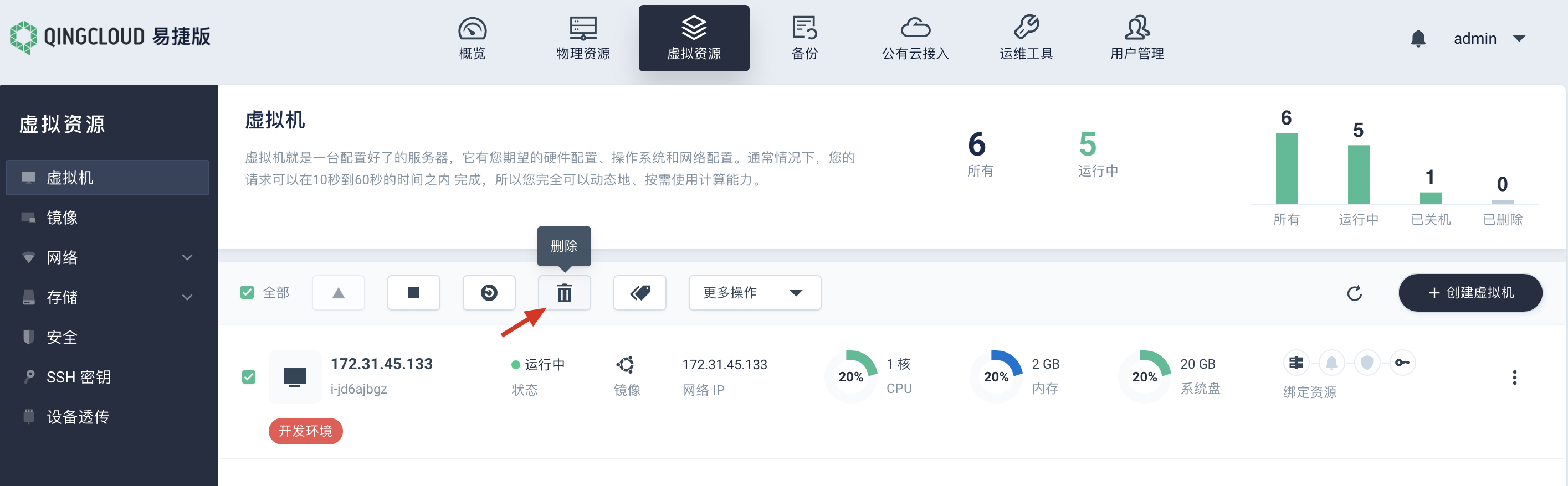The height and width of the screenshot is (486, 1568).
Task: Click the 创建虚拟机 button
Action: point(1469,293)
